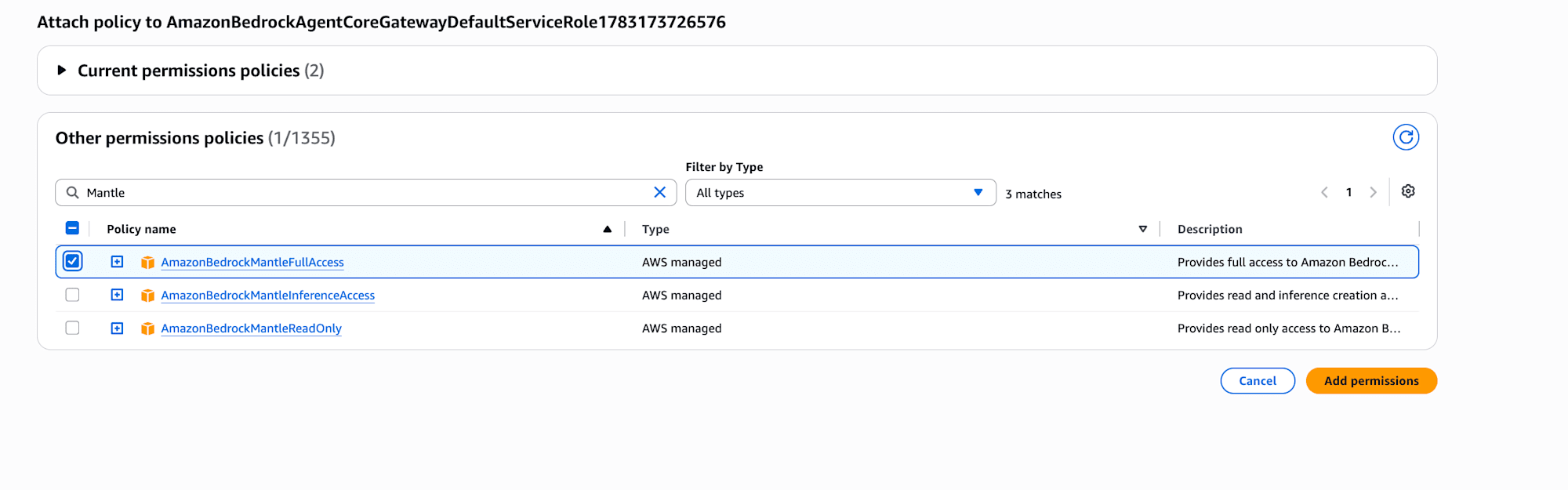Expand details of AmazonBedrockMantleReadOnly row
This screenshot has height=490, width=1568.
(117, 328)
